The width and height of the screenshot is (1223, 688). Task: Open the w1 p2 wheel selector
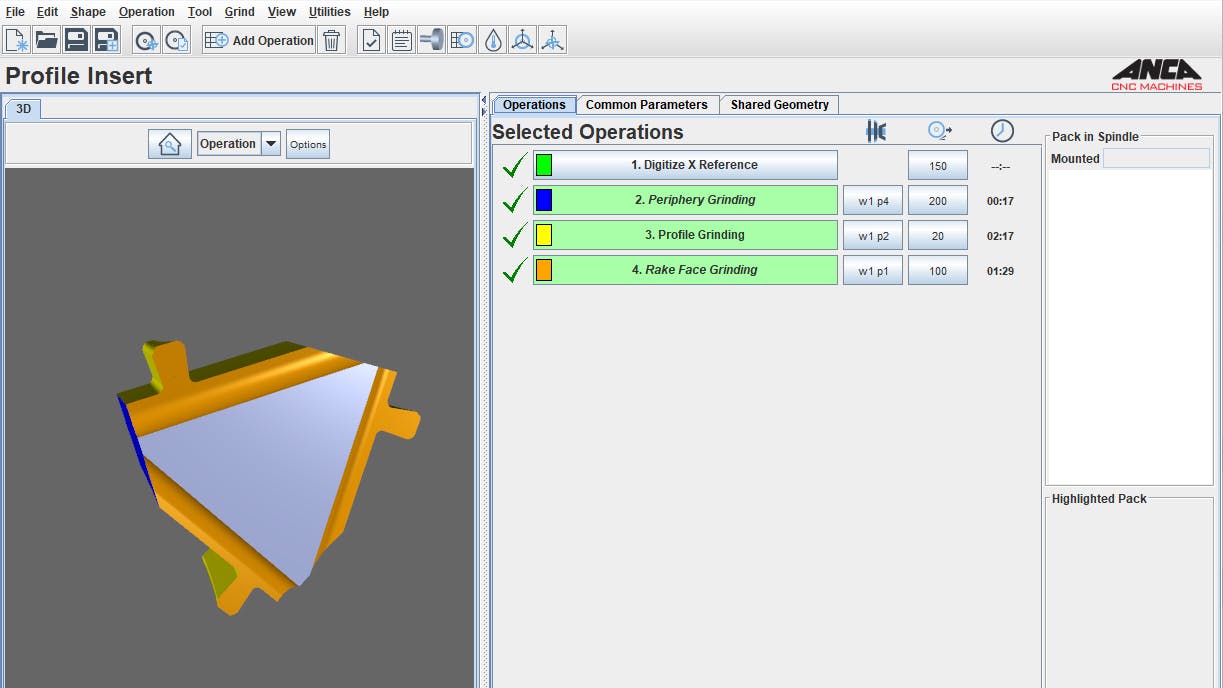[x=872, y=236]
